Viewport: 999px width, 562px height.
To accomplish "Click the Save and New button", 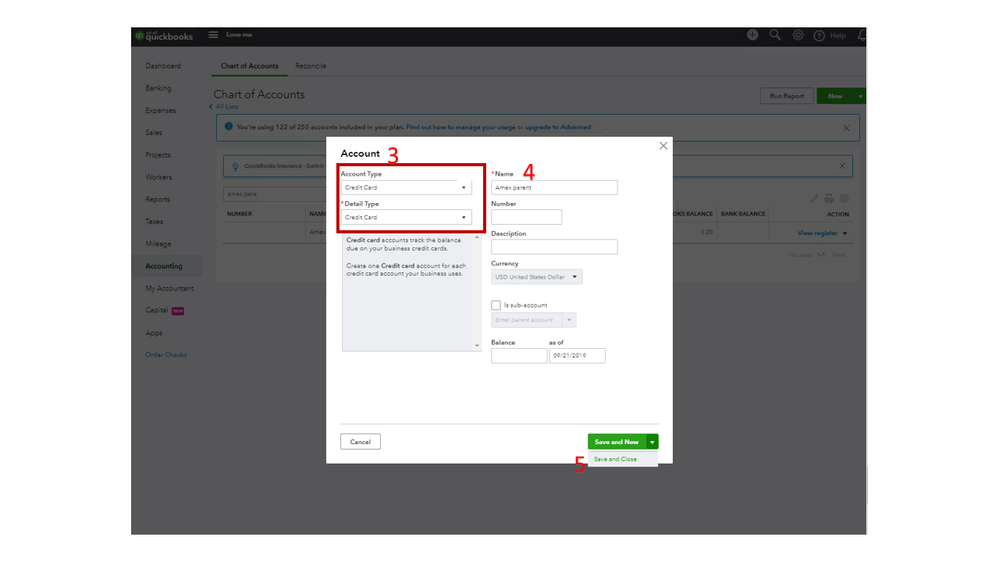I will point(617,442).
